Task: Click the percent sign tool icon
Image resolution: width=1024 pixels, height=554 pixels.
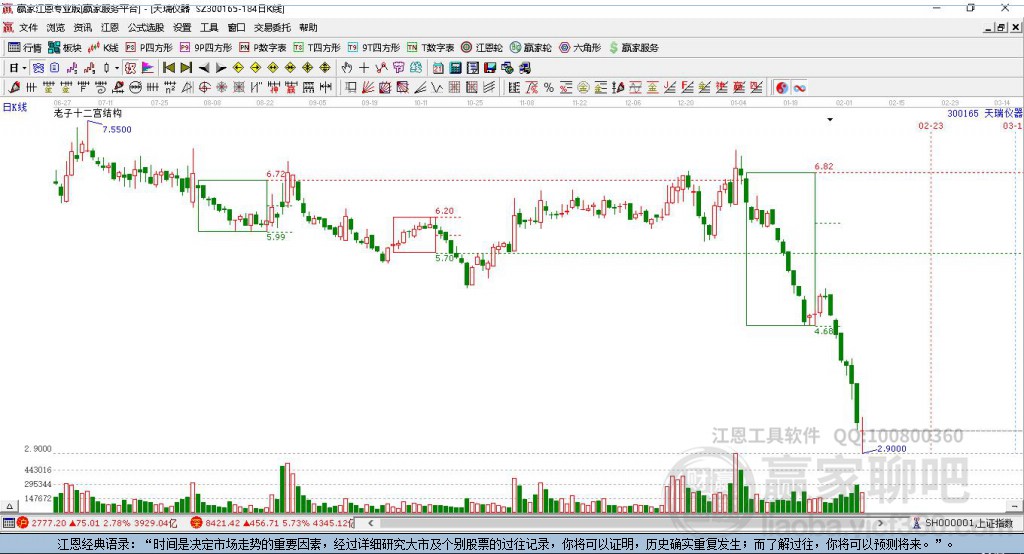Action: click(x=549, y=88)
